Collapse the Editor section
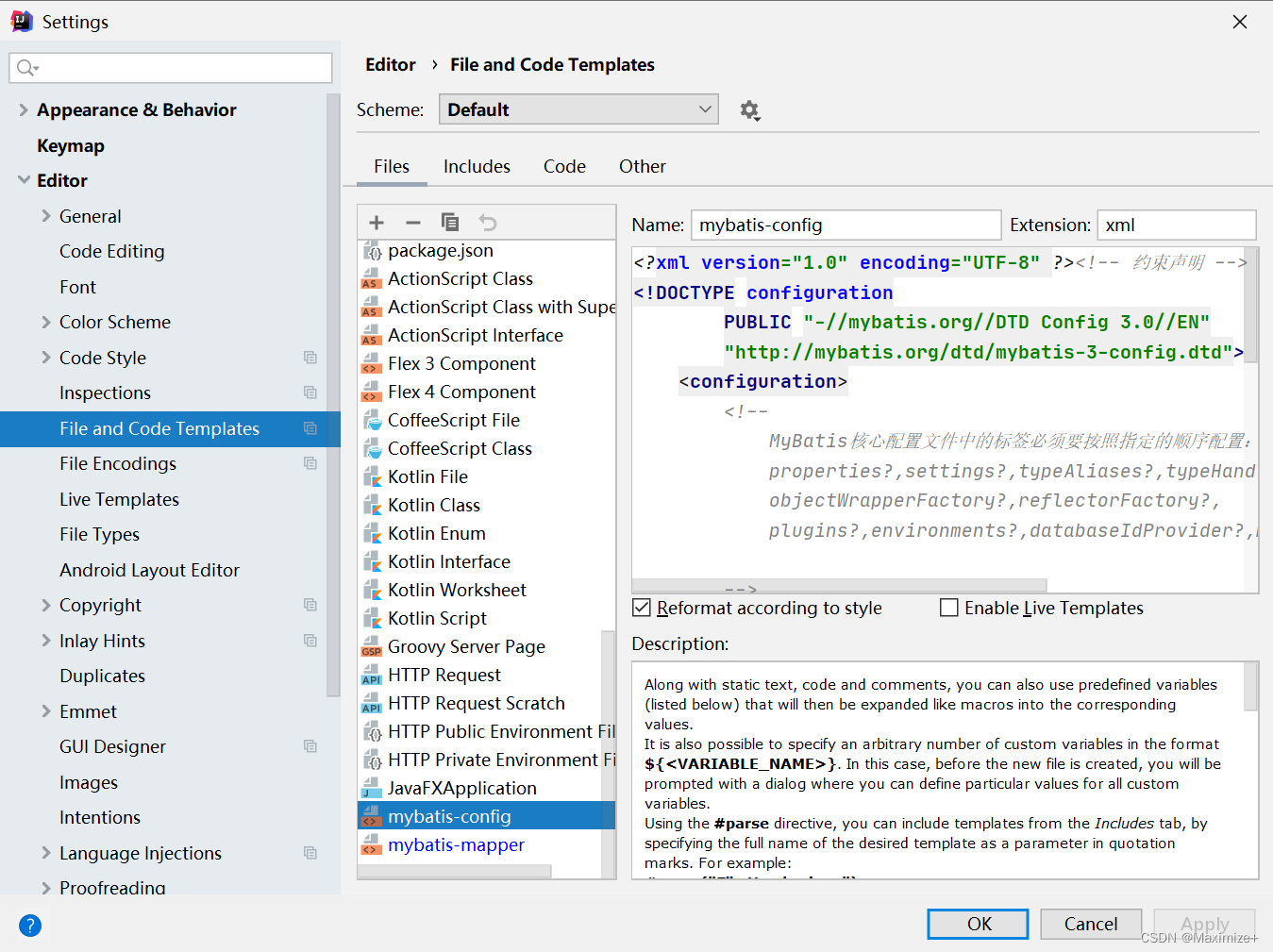Image resolution: width=1273 pixels, height=952 pixels. (24, 180)
